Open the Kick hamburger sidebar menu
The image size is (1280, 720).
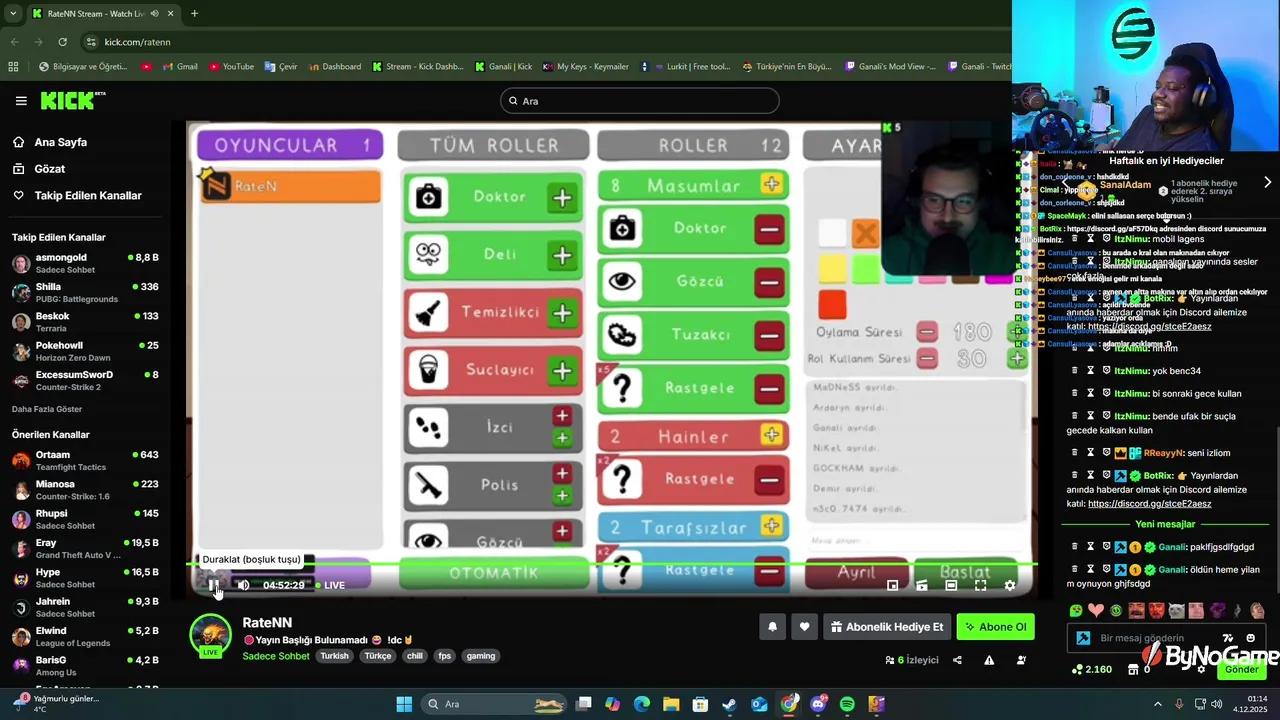click(21, 100)
